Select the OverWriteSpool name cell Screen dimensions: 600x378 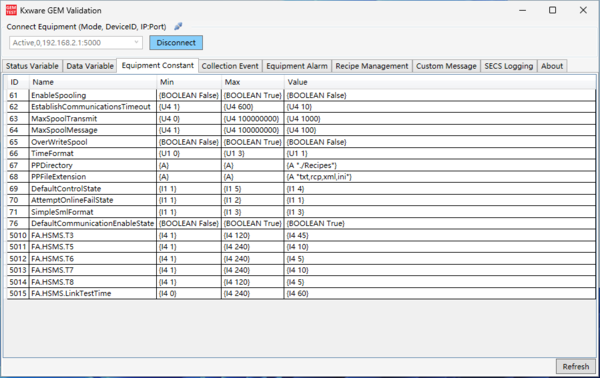tap(93, 142)
